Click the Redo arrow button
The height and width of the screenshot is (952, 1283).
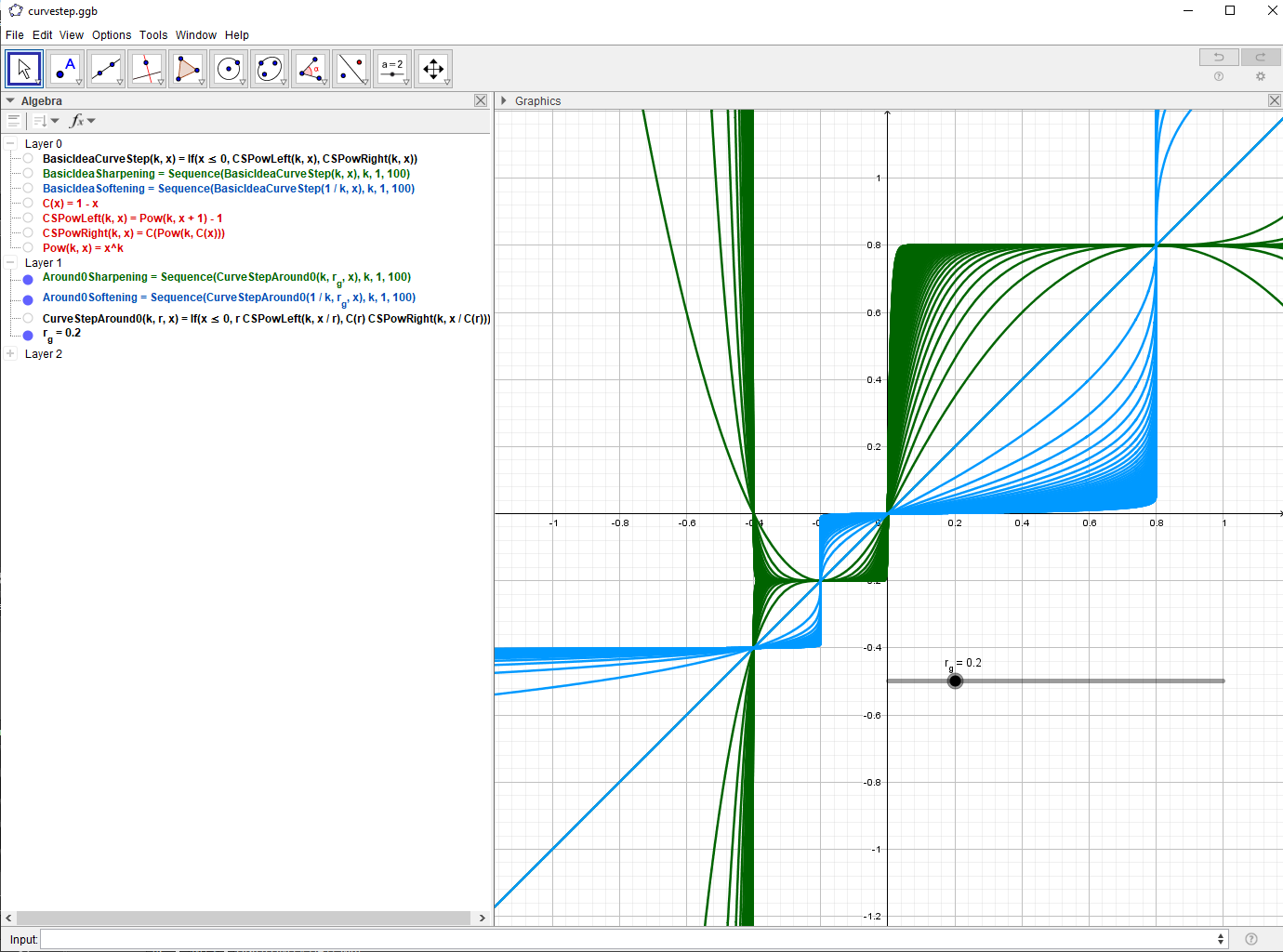pos(1261,57)
